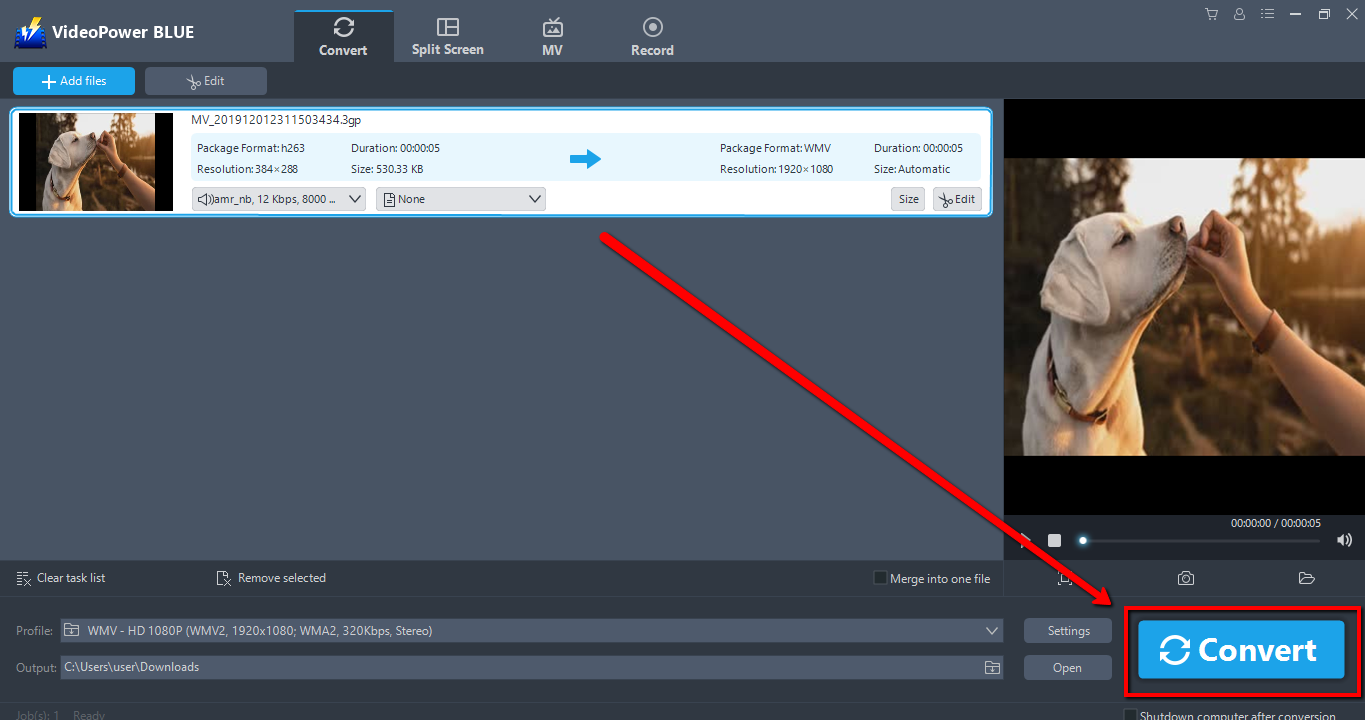1365x720 pixels.
Task: Click the VideoPower BLUE logo
Action: point(30,31)
